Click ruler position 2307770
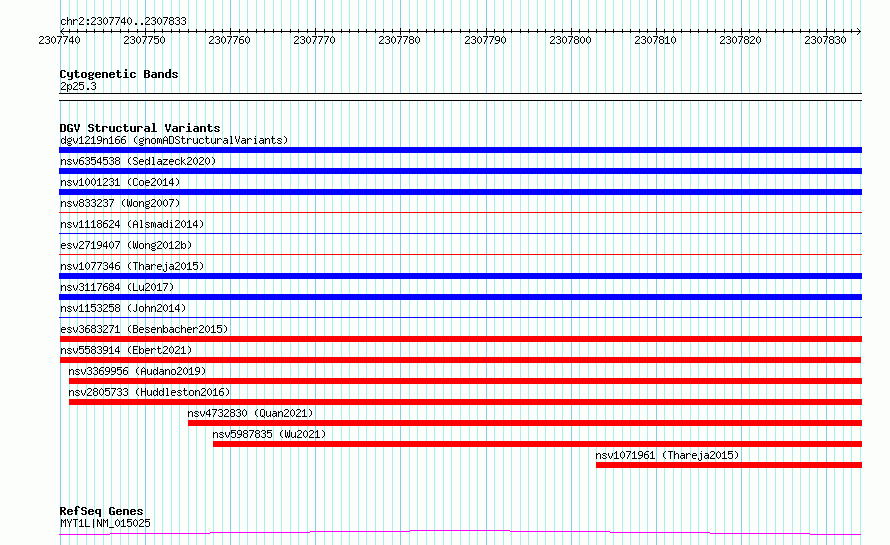Screen dimensions: 890x545 point(314,40)
